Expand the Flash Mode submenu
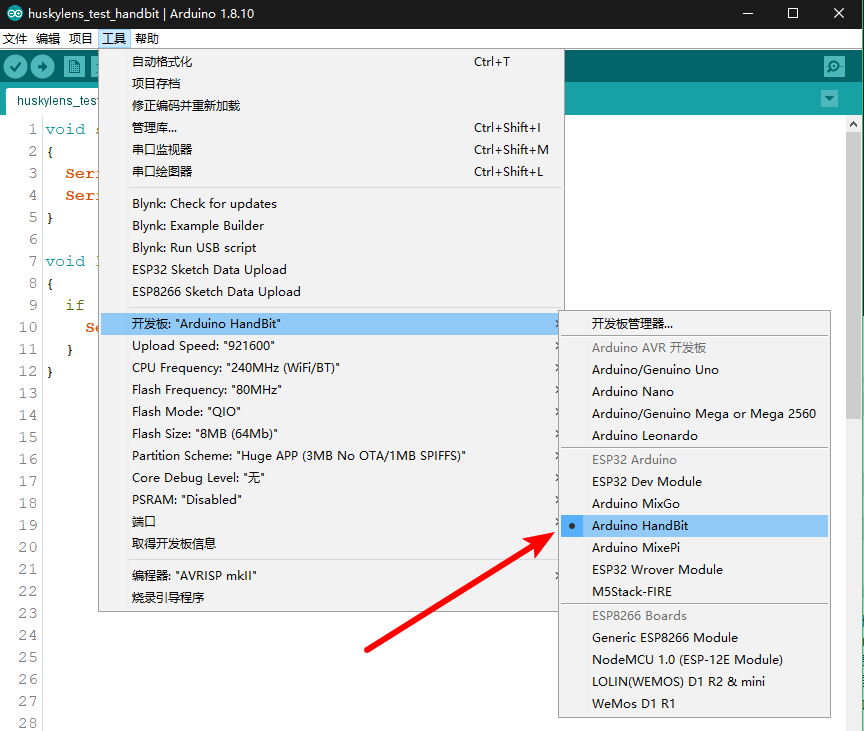 (x=331, y=412)
